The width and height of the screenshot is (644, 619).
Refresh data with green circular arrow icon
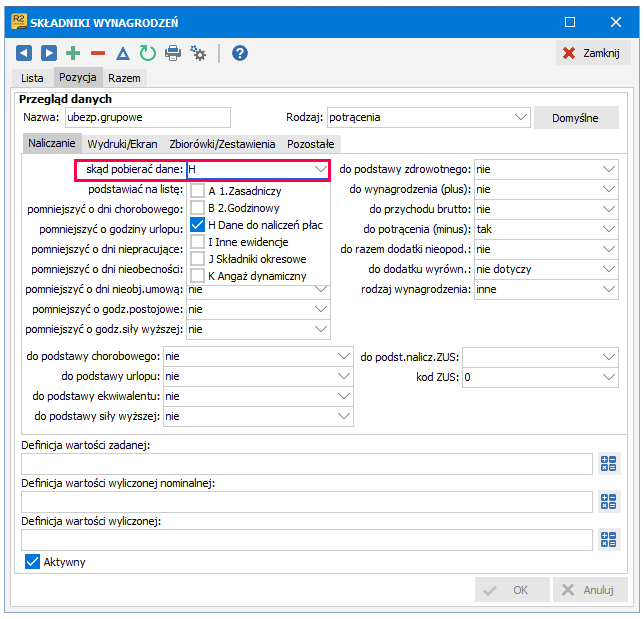[147, 53]
